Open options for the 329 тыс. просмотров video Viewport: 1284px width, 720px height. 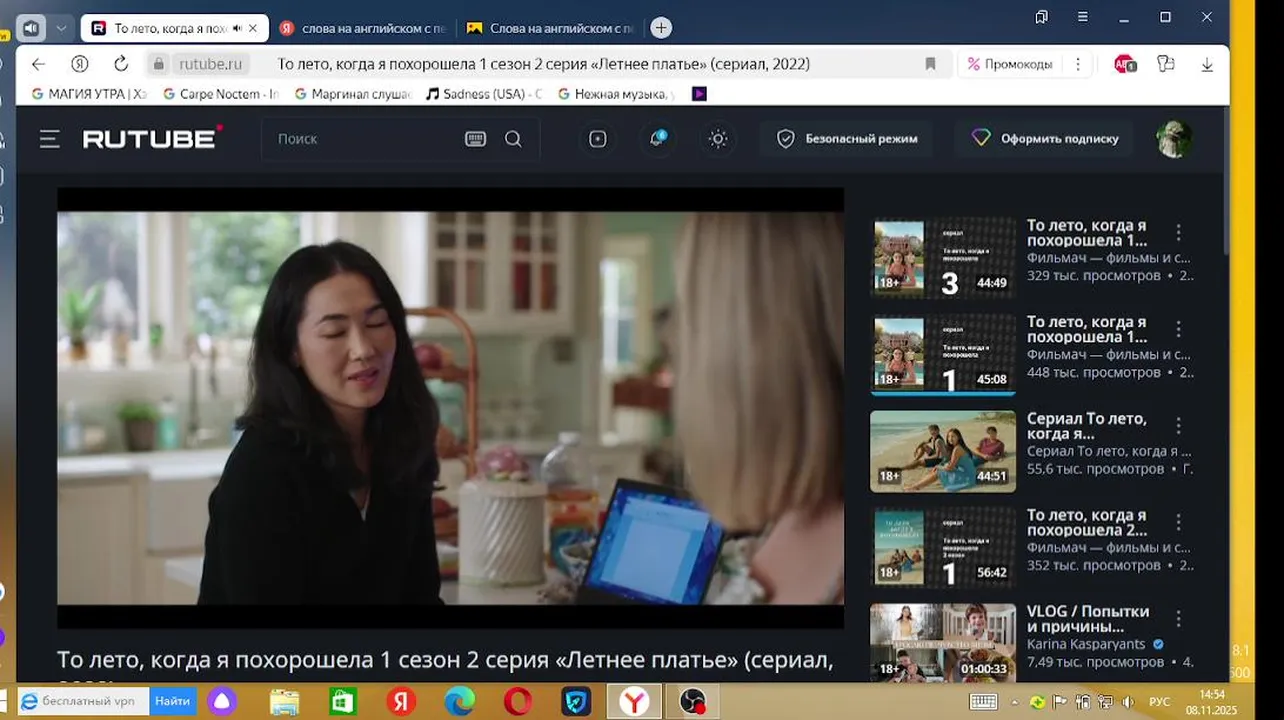tap(1178, 232)
